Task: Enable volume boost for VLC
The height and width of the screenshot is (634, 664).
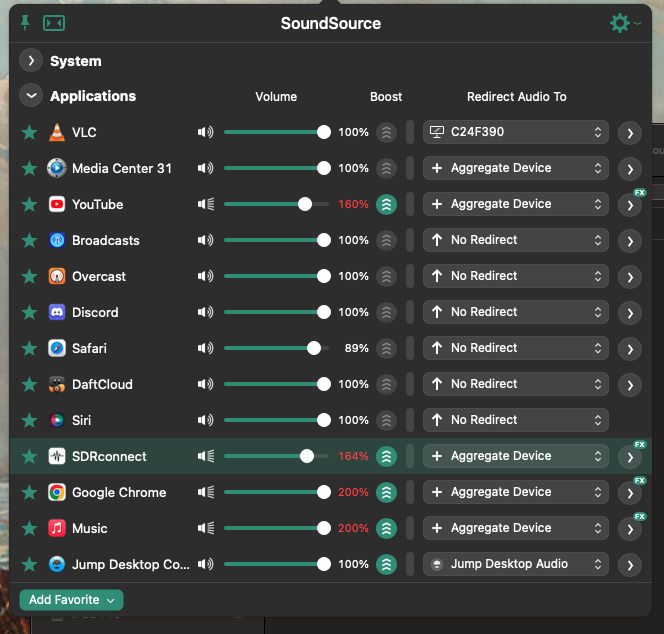Action: click(x=386, y=132)
